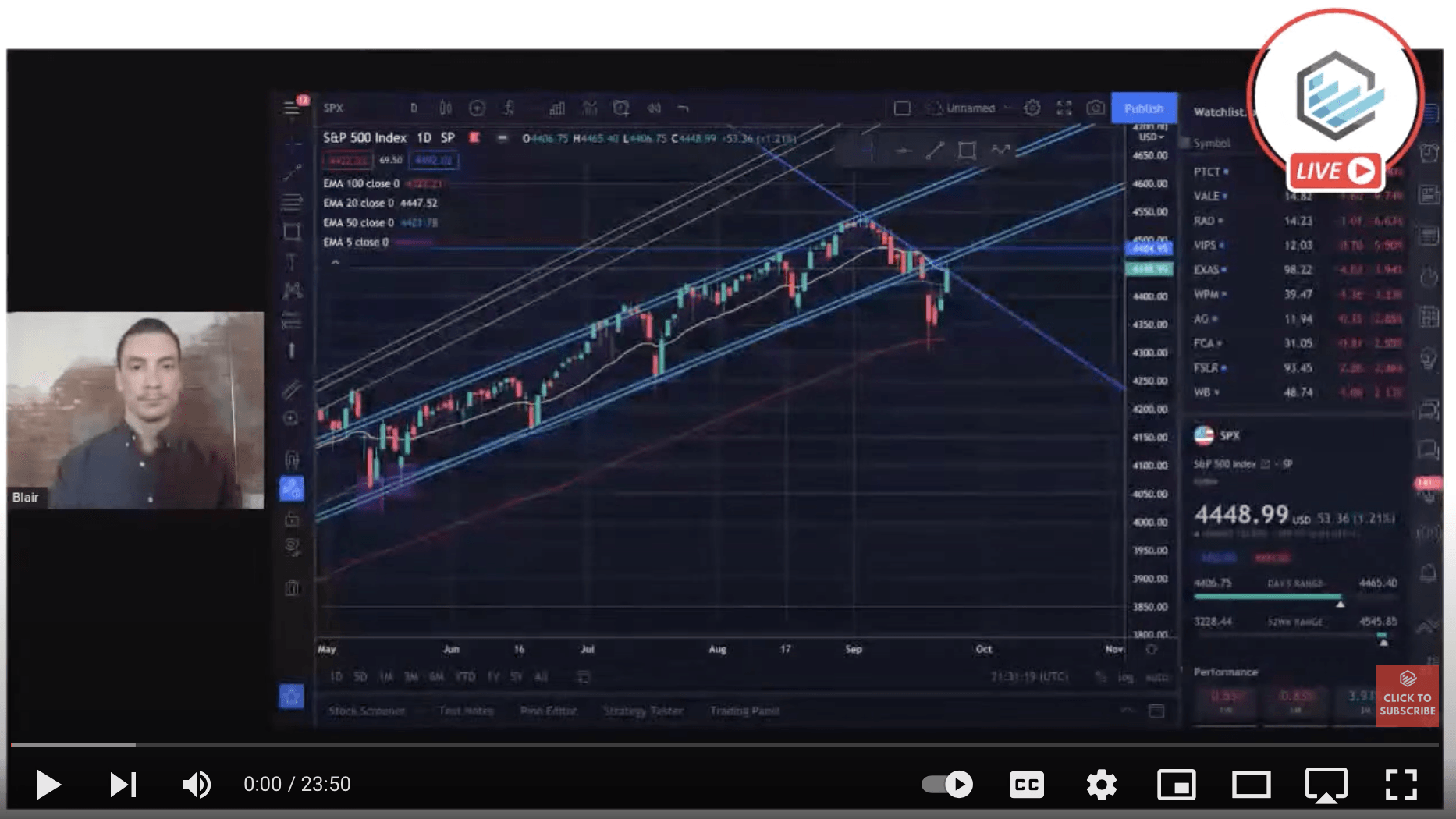This screenshot has width=1456, height=819.
Task: Toggle the log scale on the chart
Action: click(1124, 677)
